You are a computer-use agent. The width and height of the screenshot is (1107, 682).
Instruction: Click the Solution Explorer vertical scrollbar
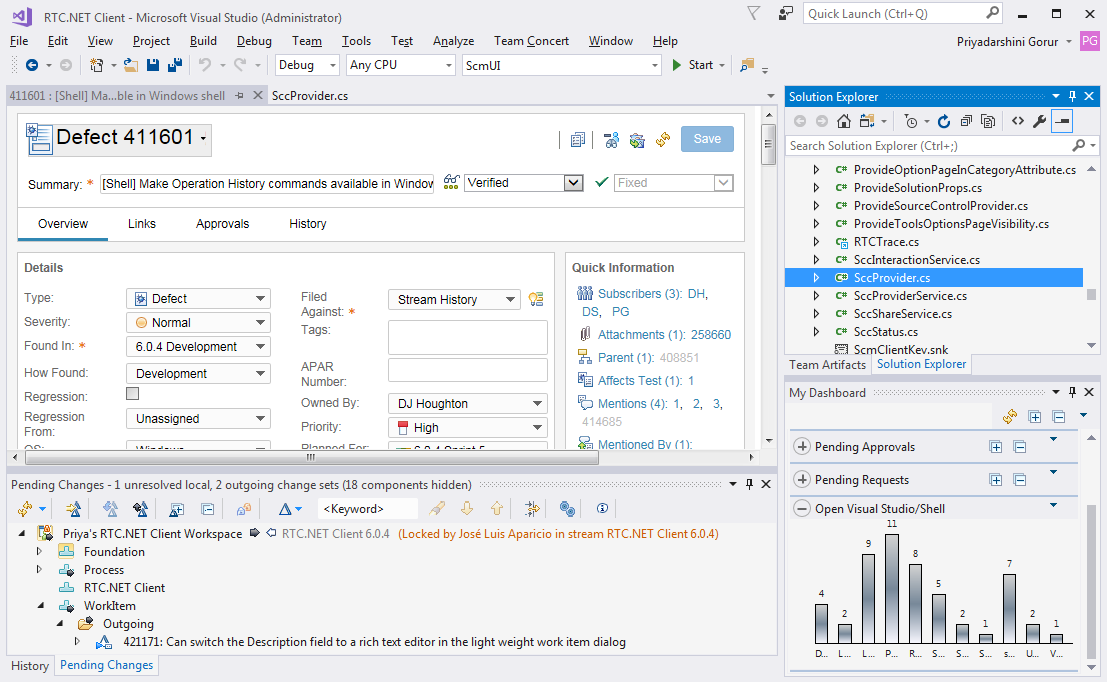pos(1091,293)
